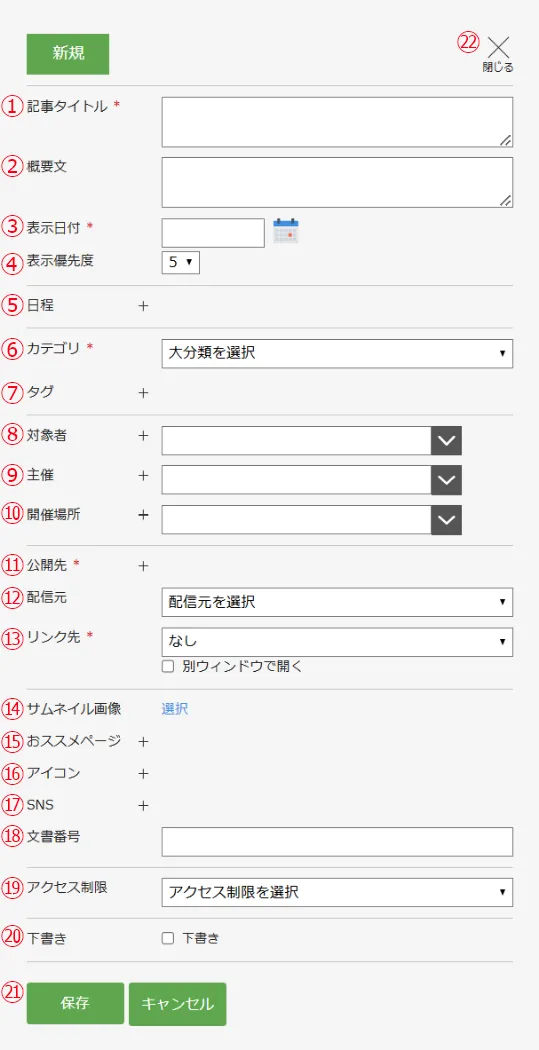The width and height of the screenshot is (539, 1050).
Task: Click the アクセス制限 label text
Action: point(67,888)
